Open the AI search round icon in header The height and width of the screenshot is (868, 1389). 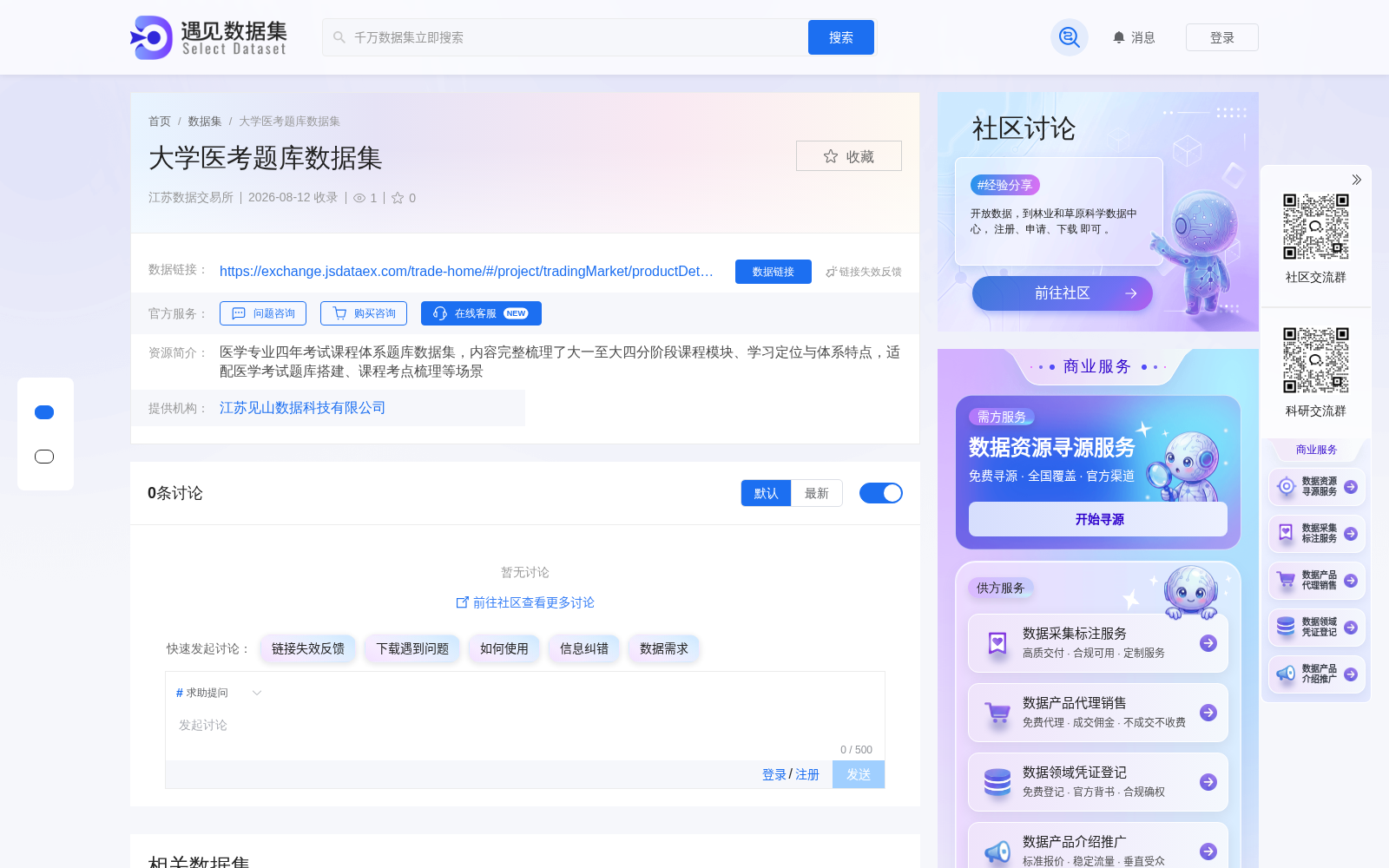(x=1070, y=37)
